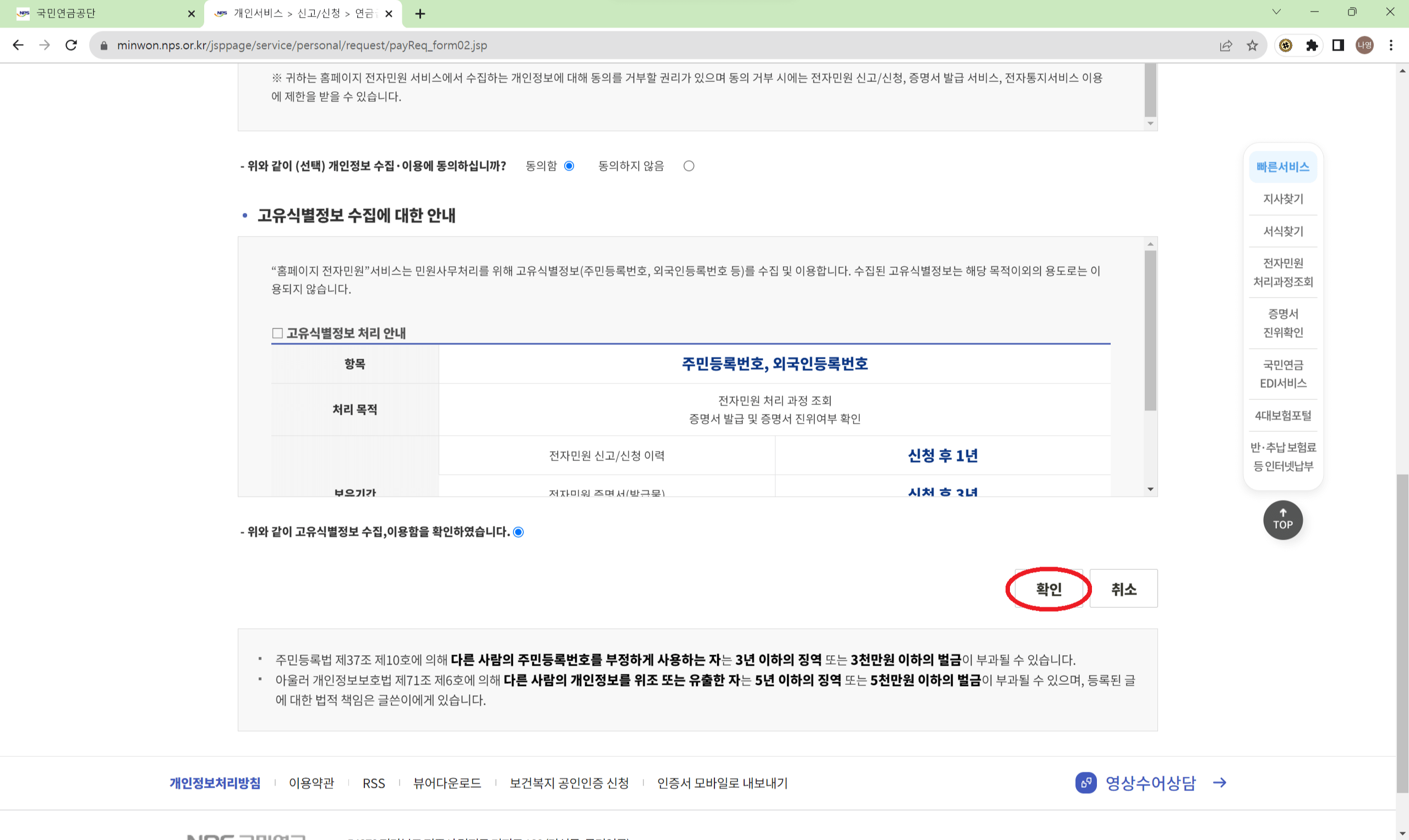Open the 개인정보처리방침 privacy policy link
The image size is (1409, 840).
(x=215, y=783)
